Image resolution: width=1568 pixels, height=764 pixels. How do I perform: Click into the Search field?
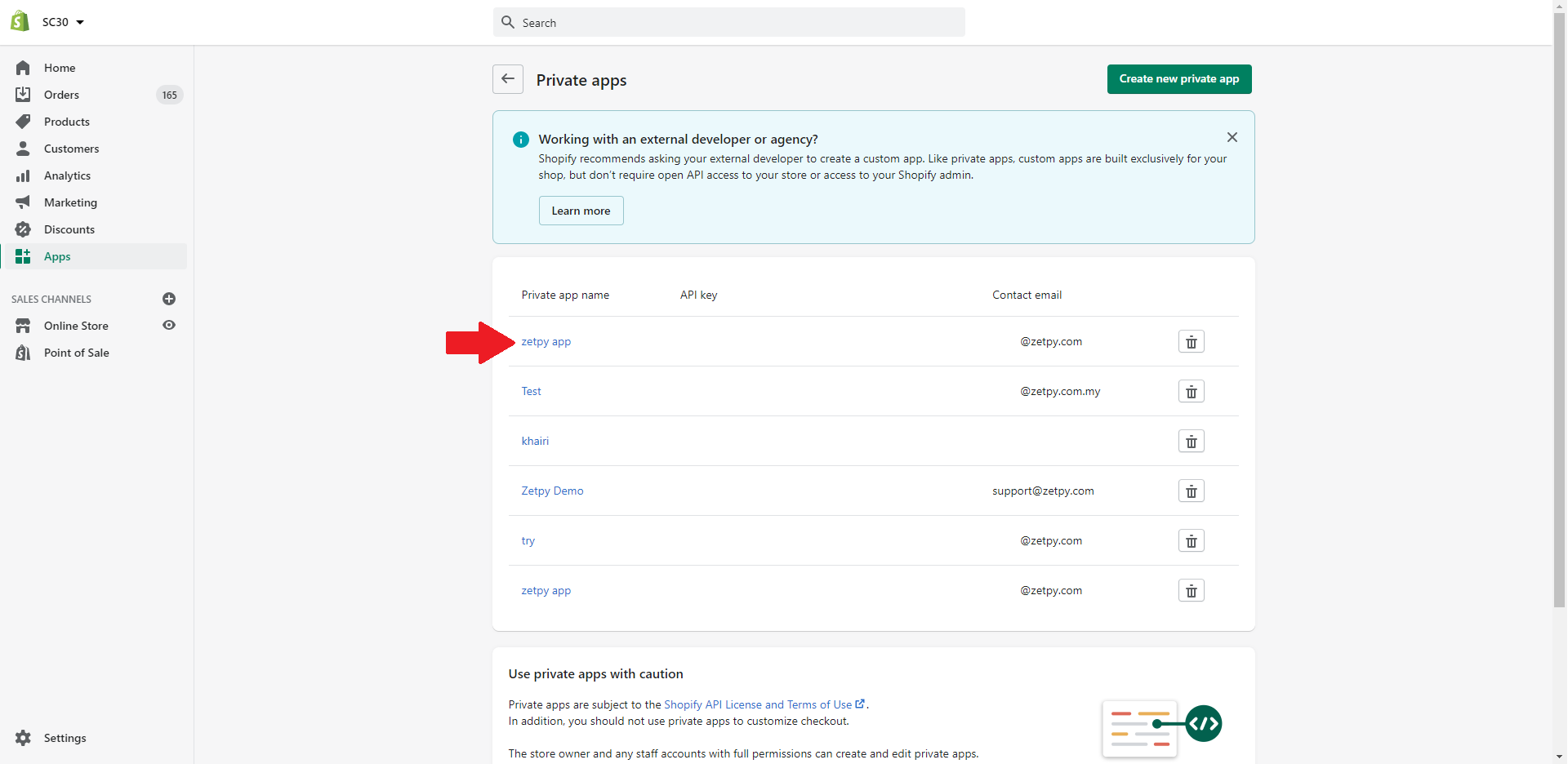(x=728, y=23)
